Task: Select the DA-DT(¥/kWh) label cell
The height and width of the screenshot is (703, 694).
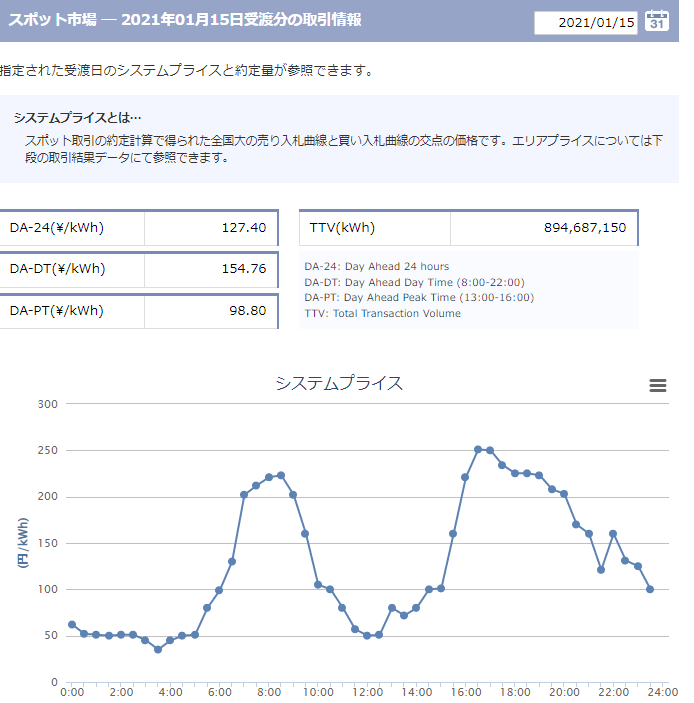Action: pos(72,269)
